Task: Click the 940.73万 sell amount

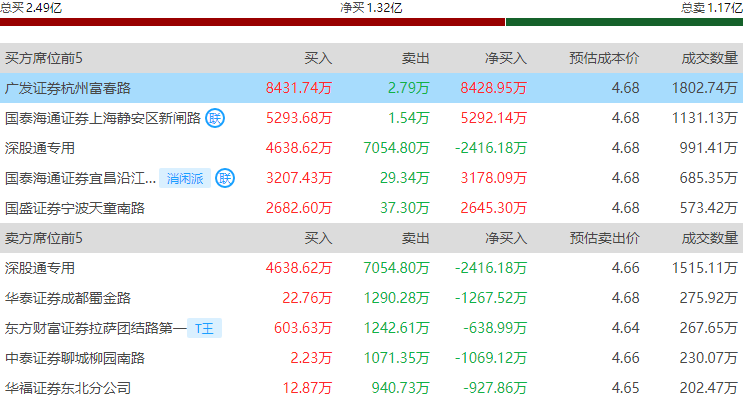Action: click(400, 388)
